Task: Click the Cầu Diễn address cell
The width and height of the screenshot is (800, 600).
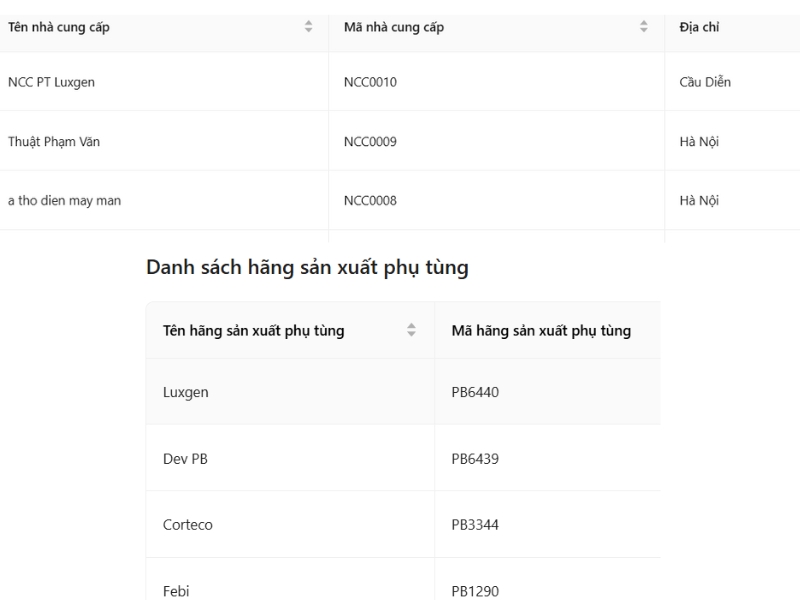Action: click(x=705, y=82)
